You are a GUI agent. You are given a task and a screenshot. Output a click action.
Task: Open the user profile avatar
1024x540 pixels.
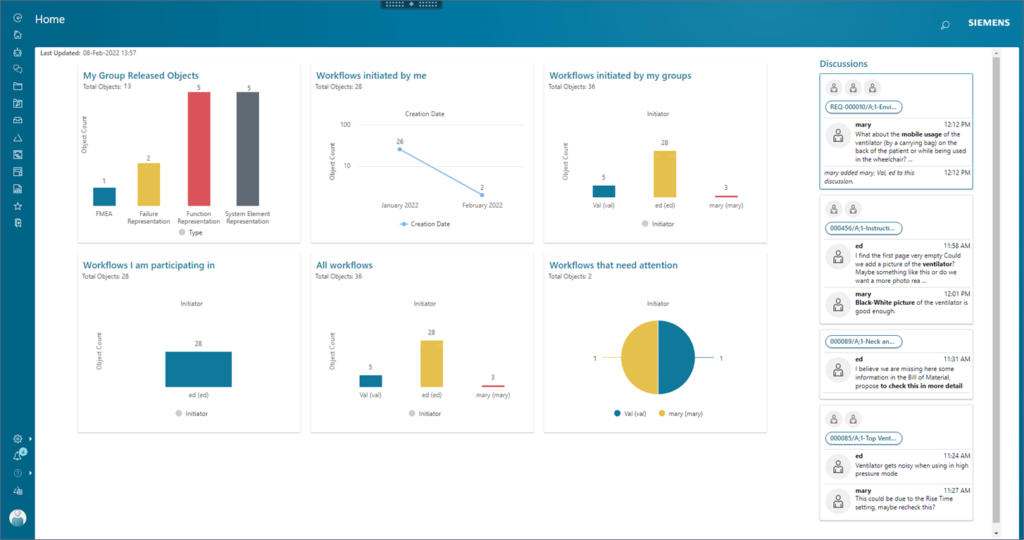tap(17, 518)
